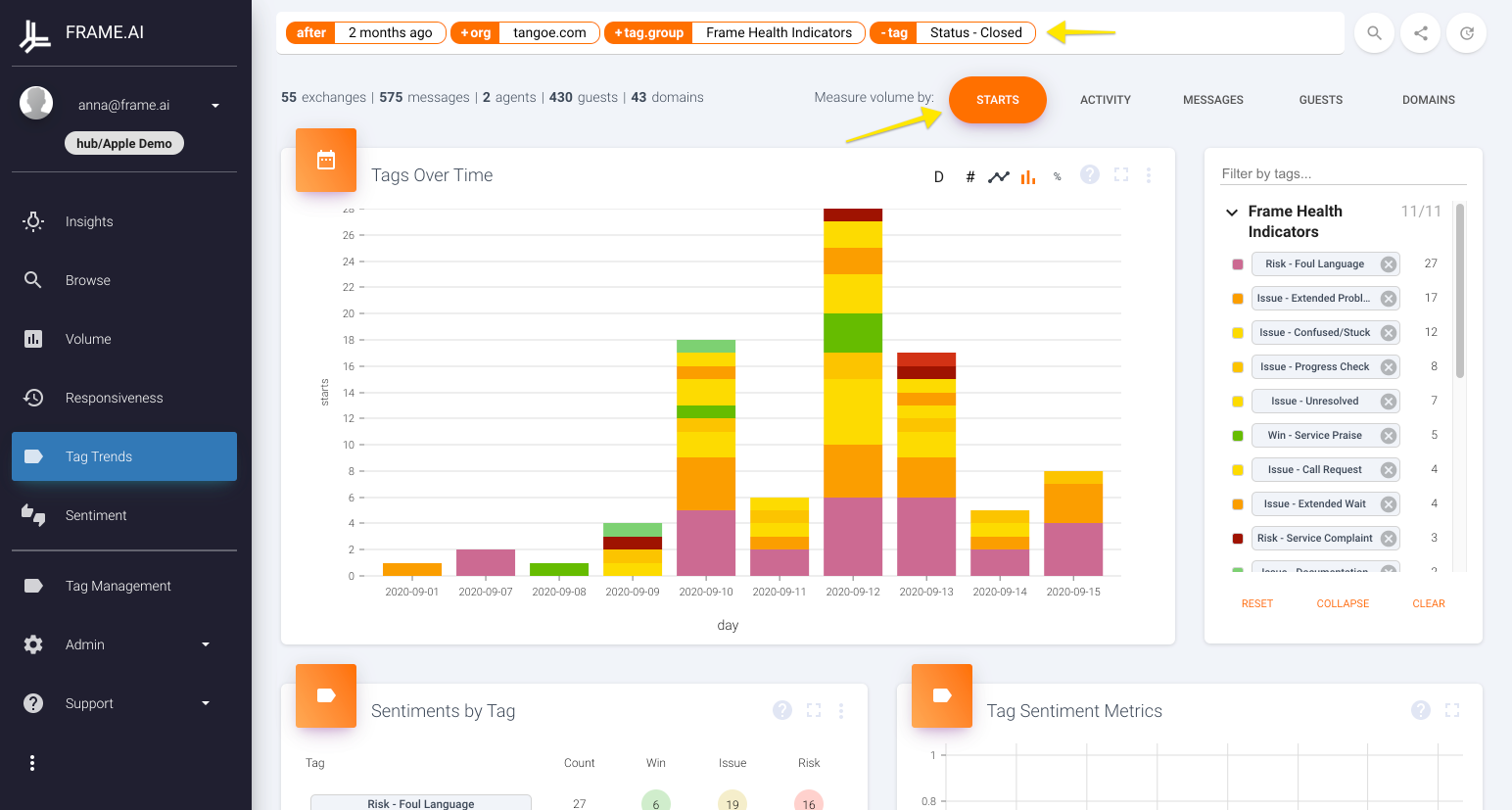The image size is (1512, 810).
Task: Click the CLEAR link in tag filter
Action: (1429, 603)
